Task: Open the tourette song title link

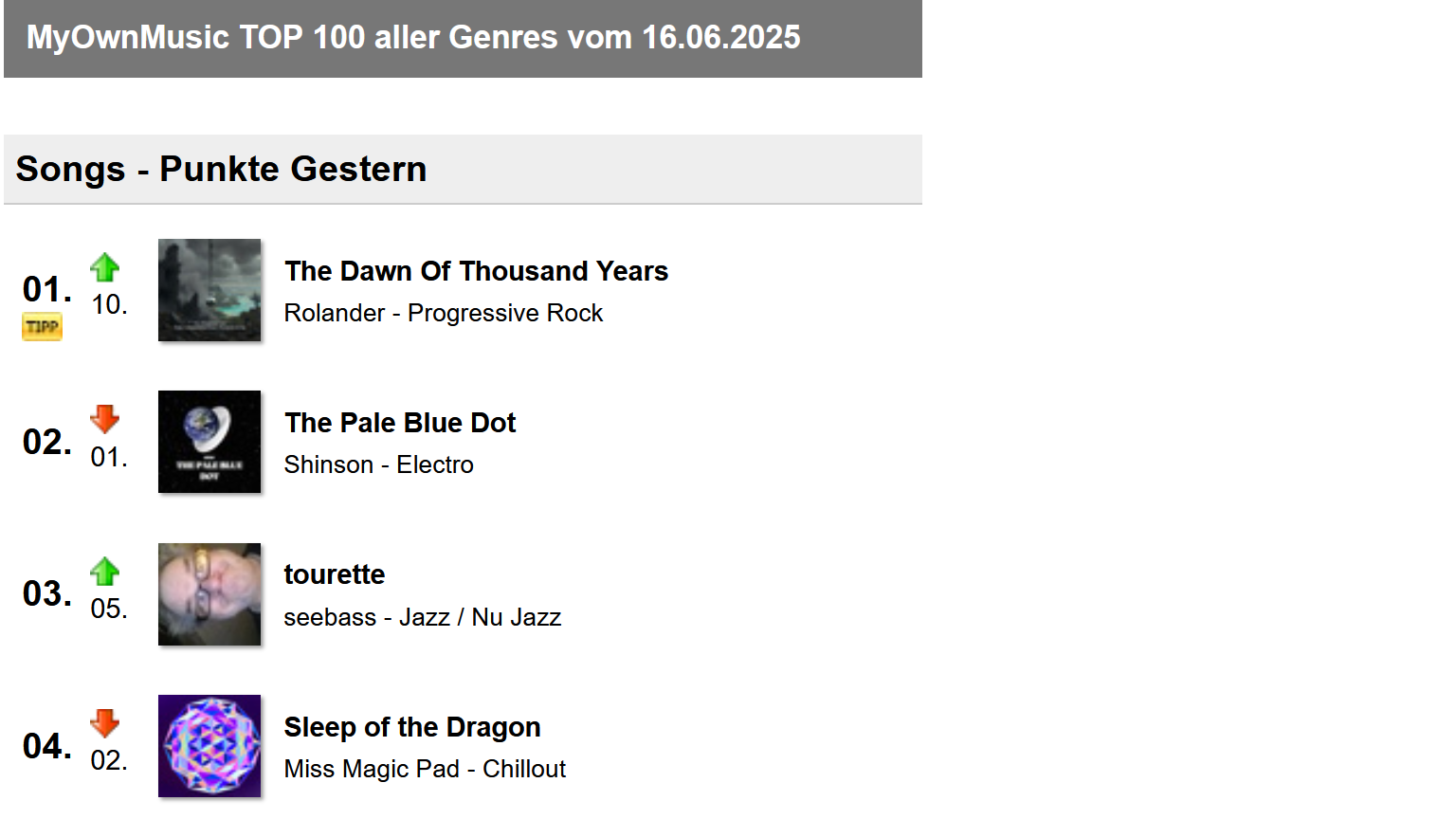Action: [x=335, y=574]
